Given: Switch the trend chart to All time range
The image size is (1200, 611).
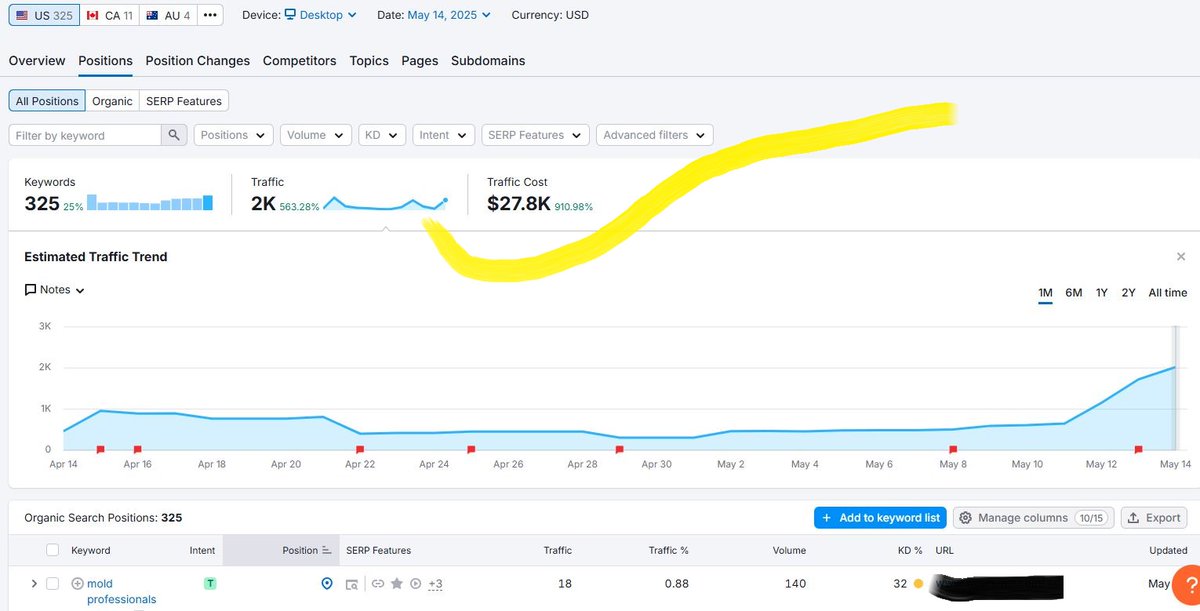Looking at the screenshot, I should click(x=1168, y=293).
